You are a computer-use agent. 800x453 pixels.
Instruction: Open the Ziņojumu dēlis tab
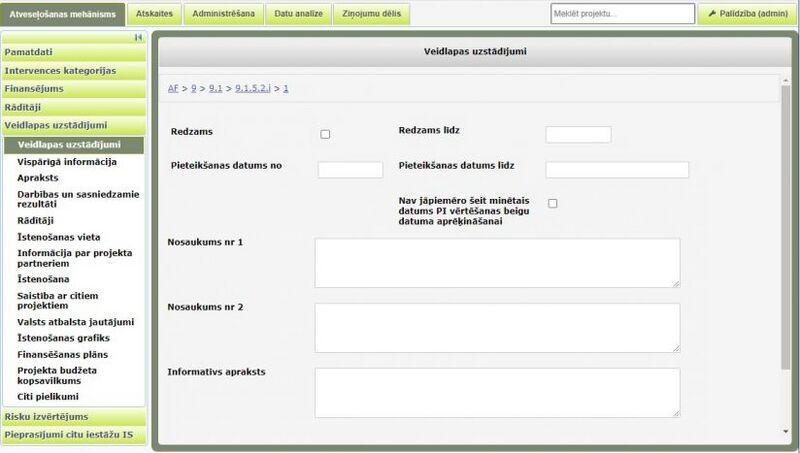tap(371, 14)
